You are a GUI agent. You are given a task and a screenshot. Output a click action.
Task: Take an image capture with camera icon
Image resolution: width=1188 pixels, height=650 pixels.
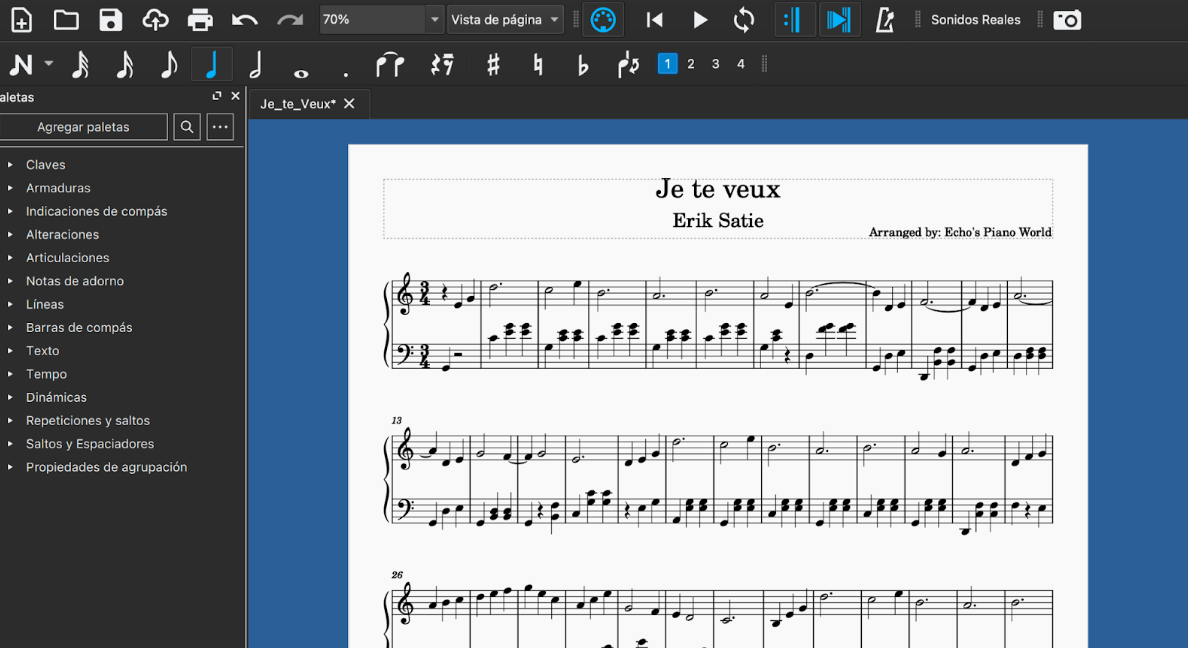(1068, 20)
